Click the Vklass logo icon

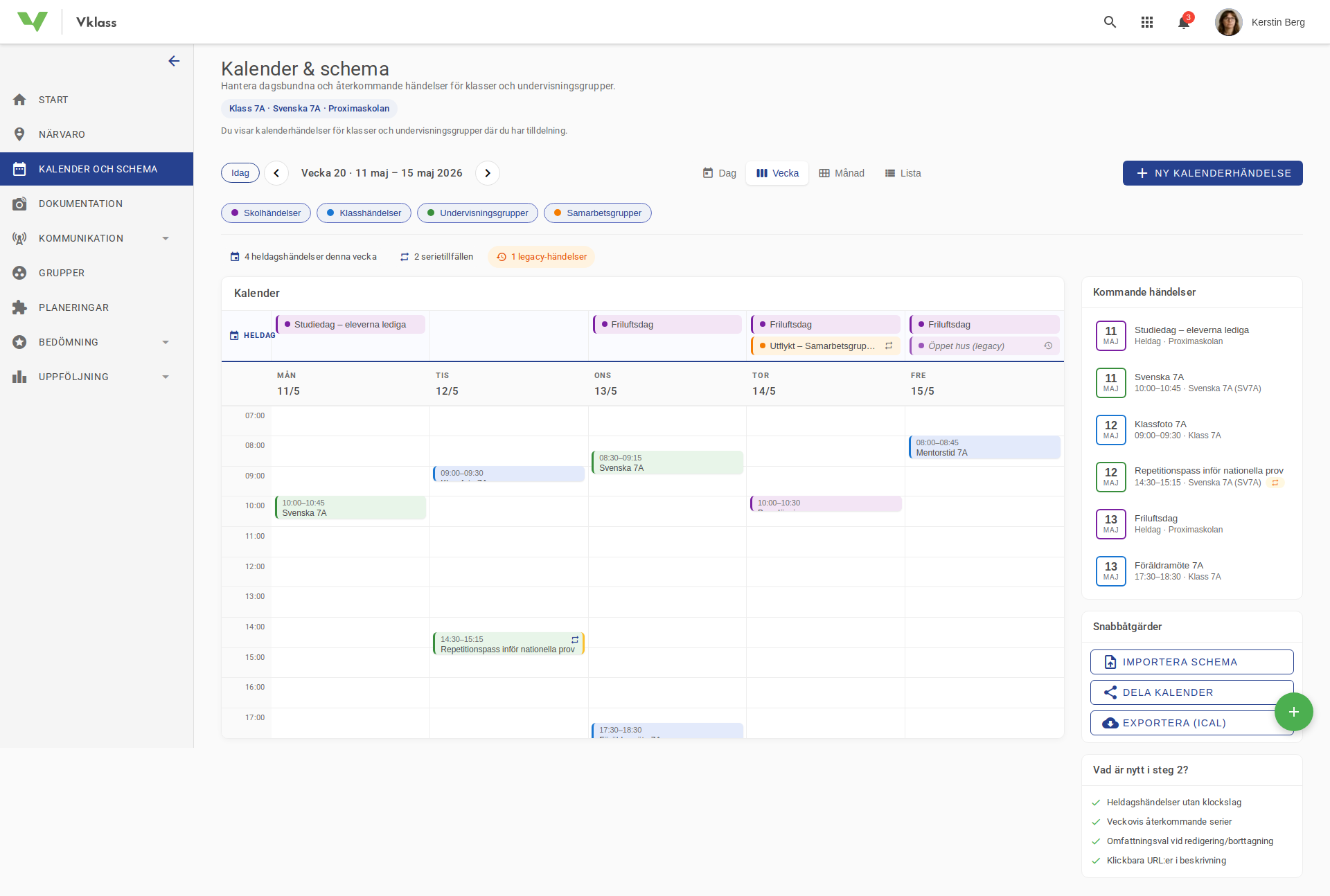pos(32,22)
